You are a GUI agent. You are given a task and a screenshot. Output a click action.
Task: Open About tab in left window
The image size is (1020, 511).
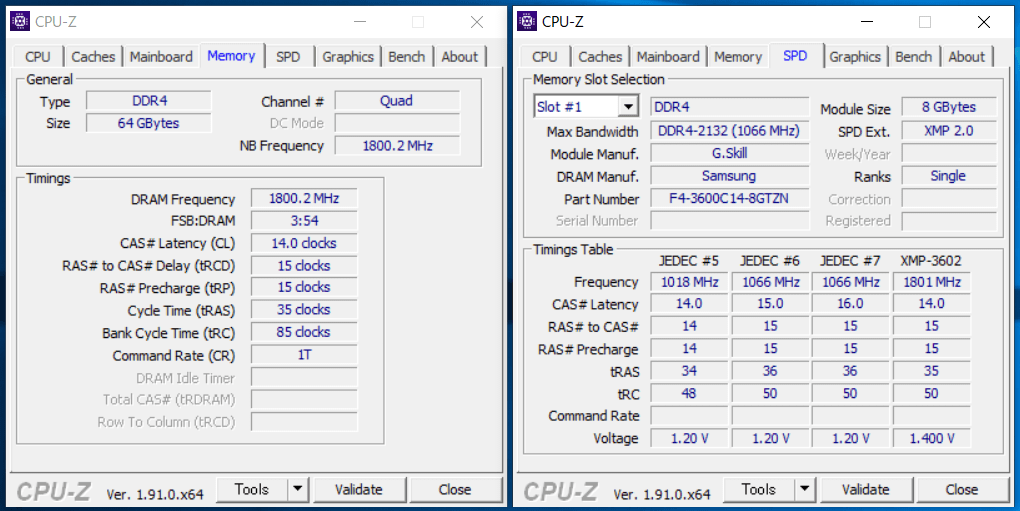460,57
